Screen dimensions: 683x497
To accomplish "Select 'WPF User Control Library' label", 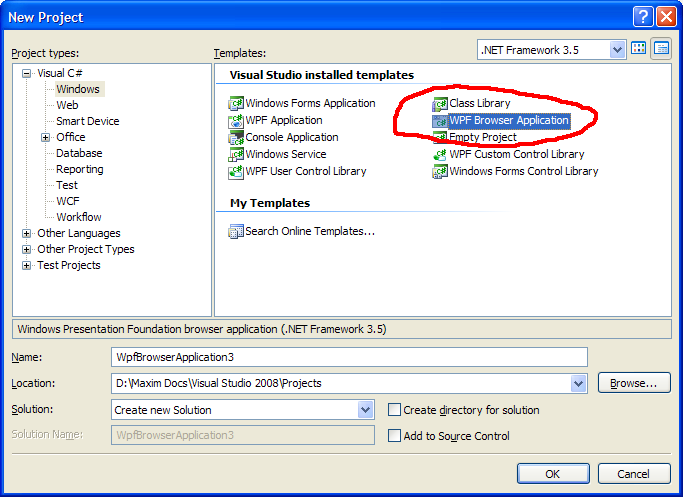I will (x=306, y=172).
